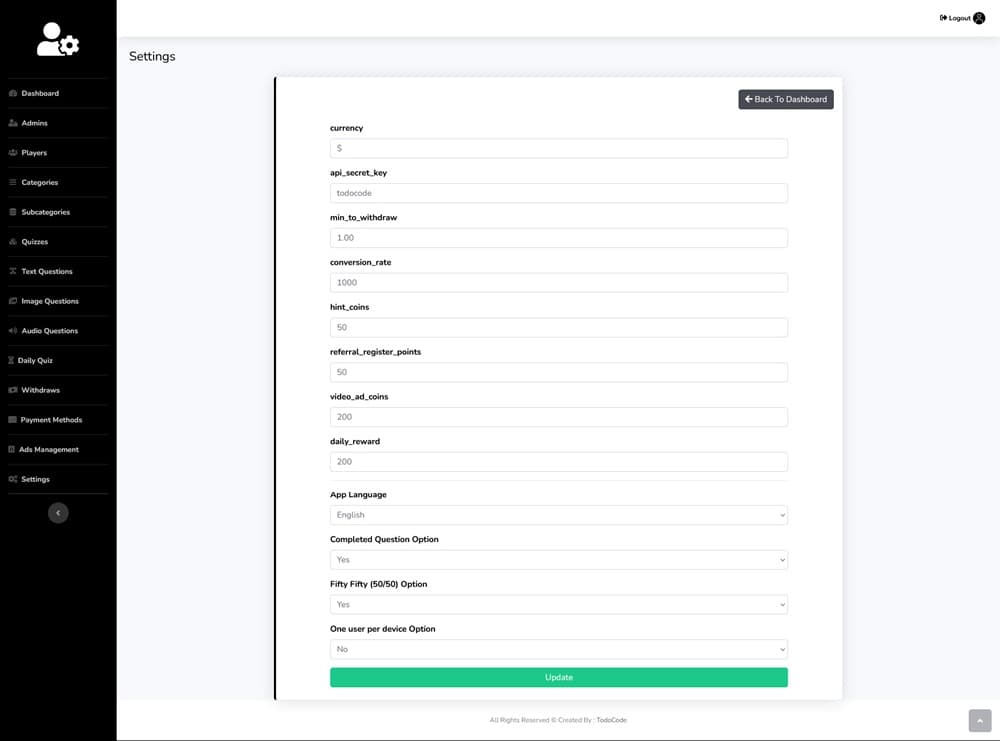Go to Ads Management menu item
1000x741 pixels.
(x=48, y=450)
